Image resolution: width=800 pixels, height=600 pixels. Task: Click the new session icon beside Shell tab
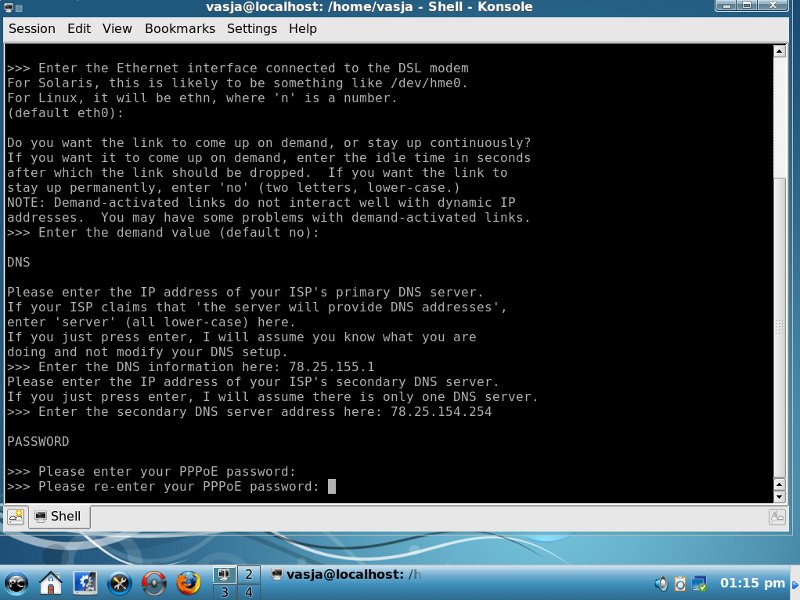tap(15, 516)
